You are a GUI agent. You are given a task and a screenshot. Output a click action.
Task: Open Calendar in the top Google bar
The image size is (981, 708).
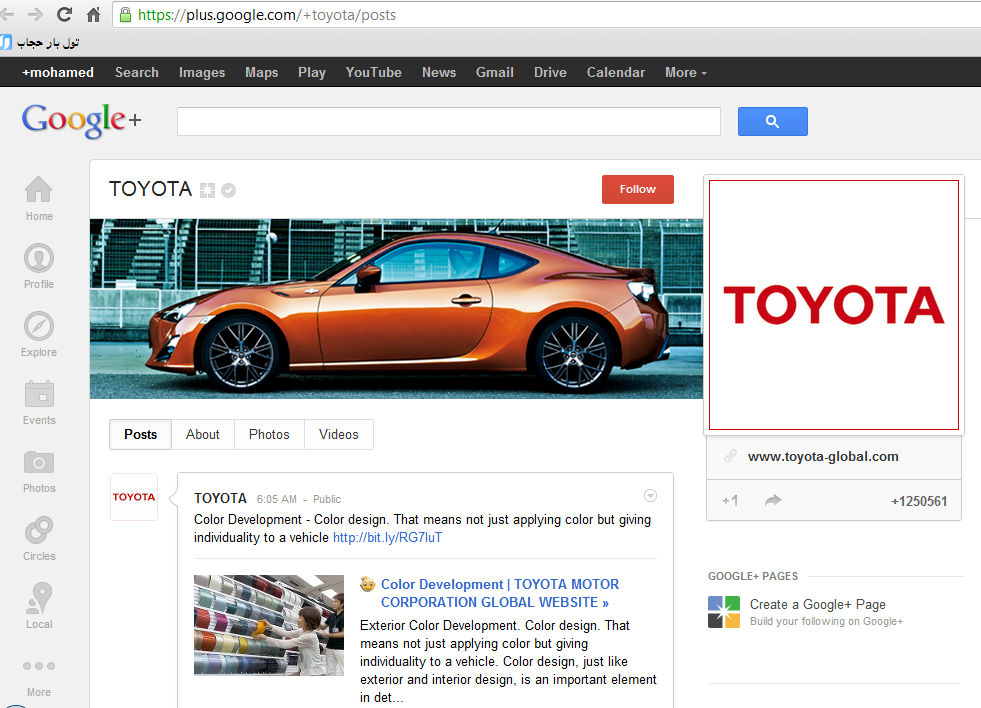(x=616, y=73)
